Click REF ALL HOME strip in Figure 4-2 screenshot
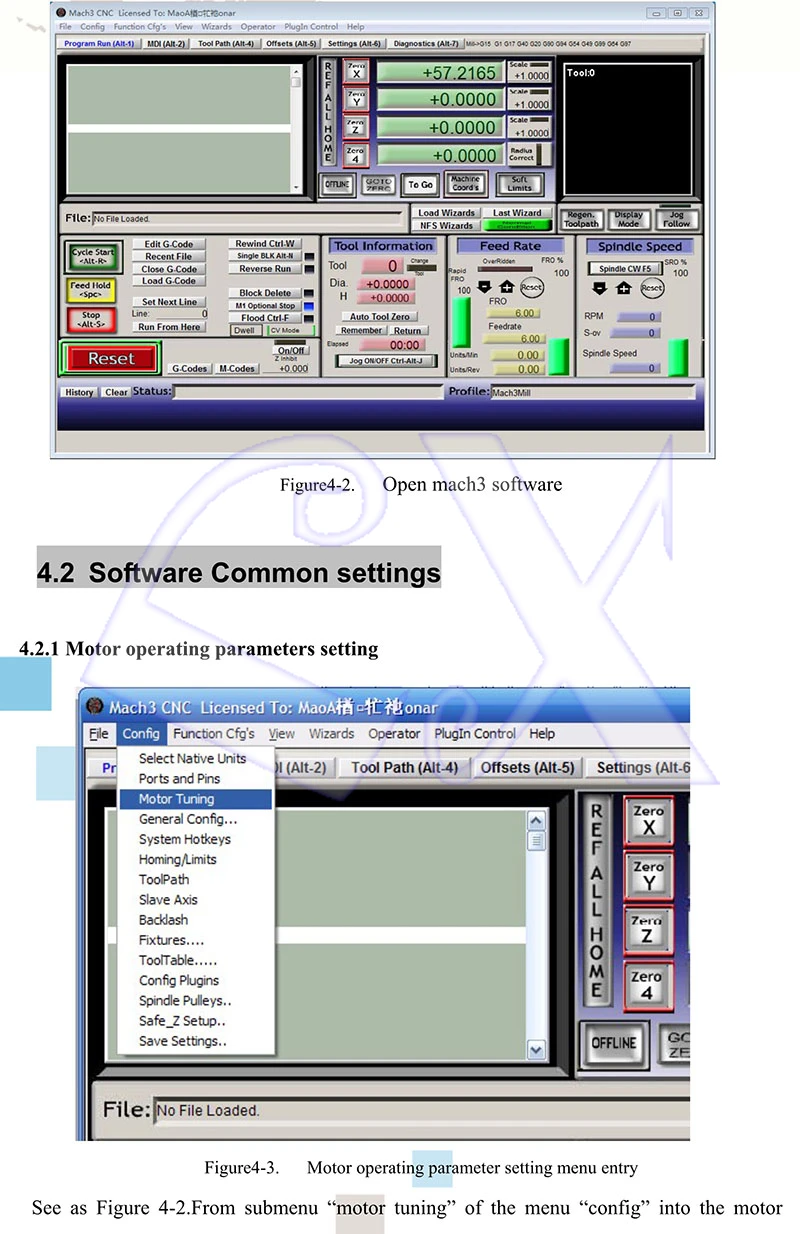The width and height of the screenshot is (800, 1234). (328, 112)
